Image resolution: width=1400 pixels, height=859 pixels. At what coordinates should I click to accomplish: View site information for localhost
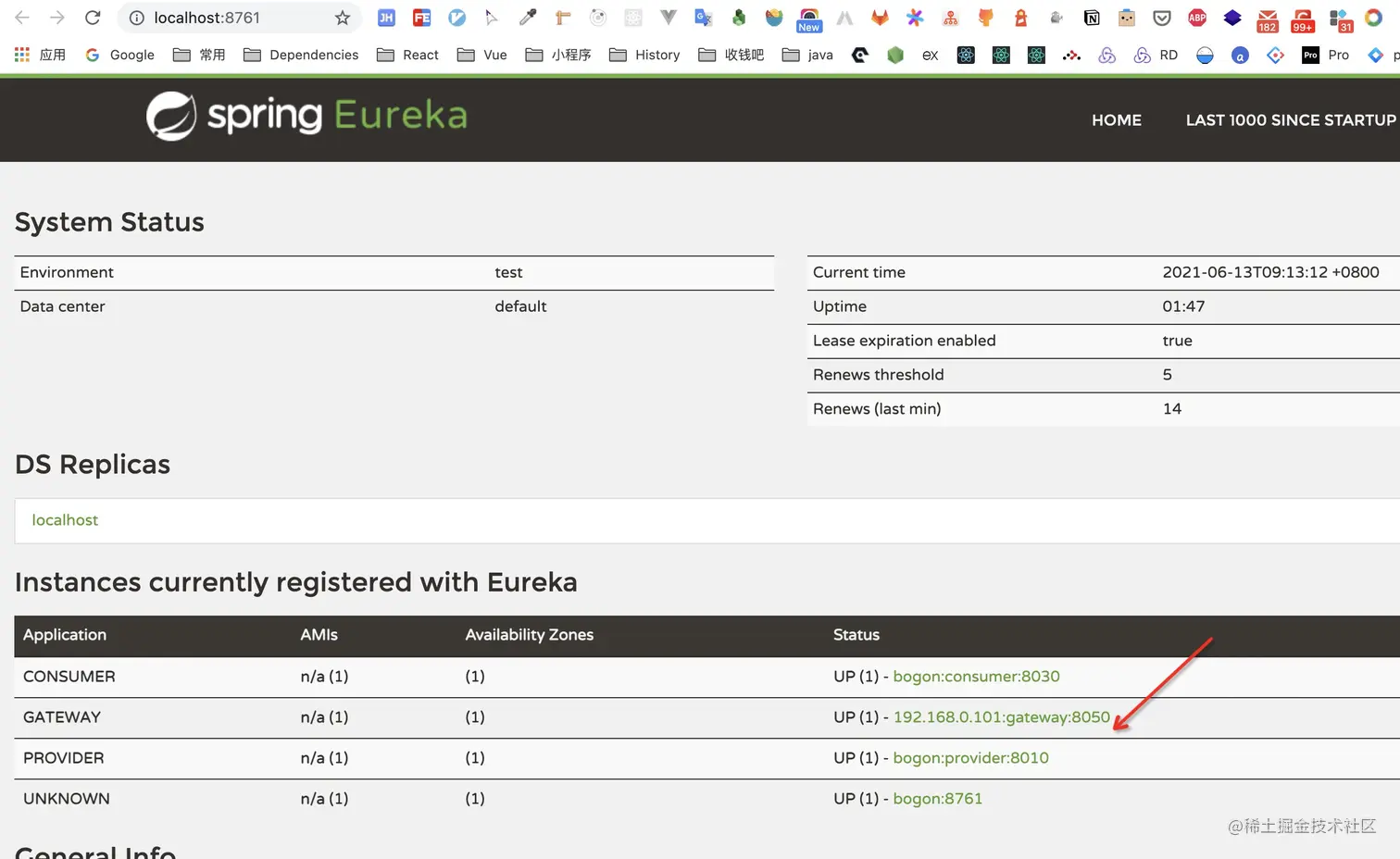(x=137, y=18)
